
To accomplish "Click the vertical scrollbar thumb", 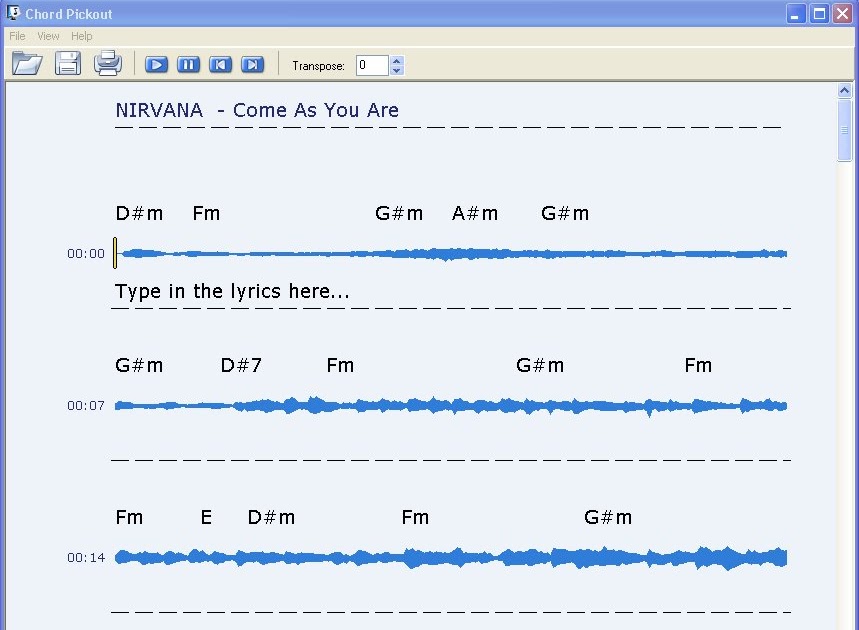I will pyautogui.click(x=845, y=130).
